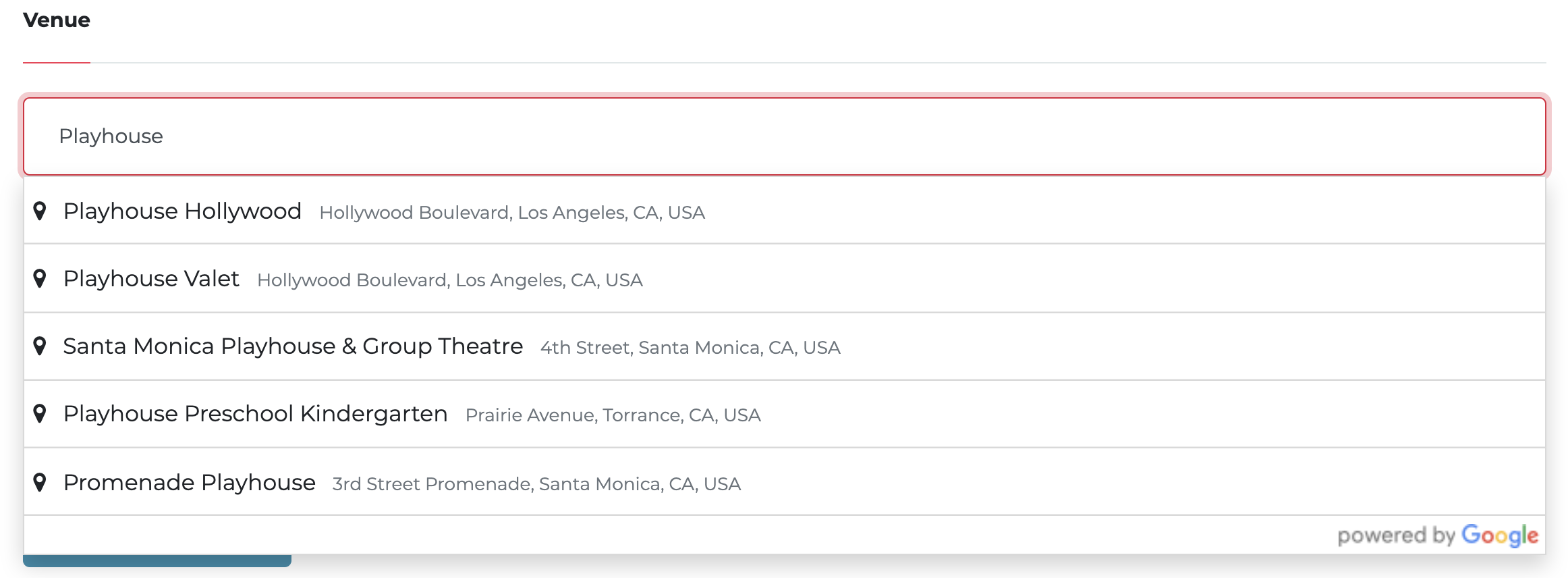1568x578 pixels.
Task: Click the pin icon beside Santa Monica Playhouse
Action: pos(40,346)
